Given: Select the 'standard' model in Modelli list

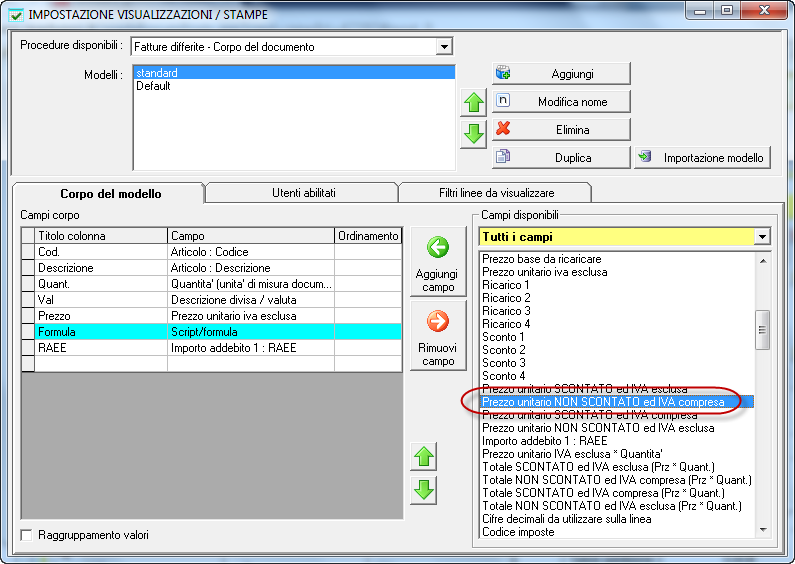Looking at the screenshot, I should tap(294, 73).
